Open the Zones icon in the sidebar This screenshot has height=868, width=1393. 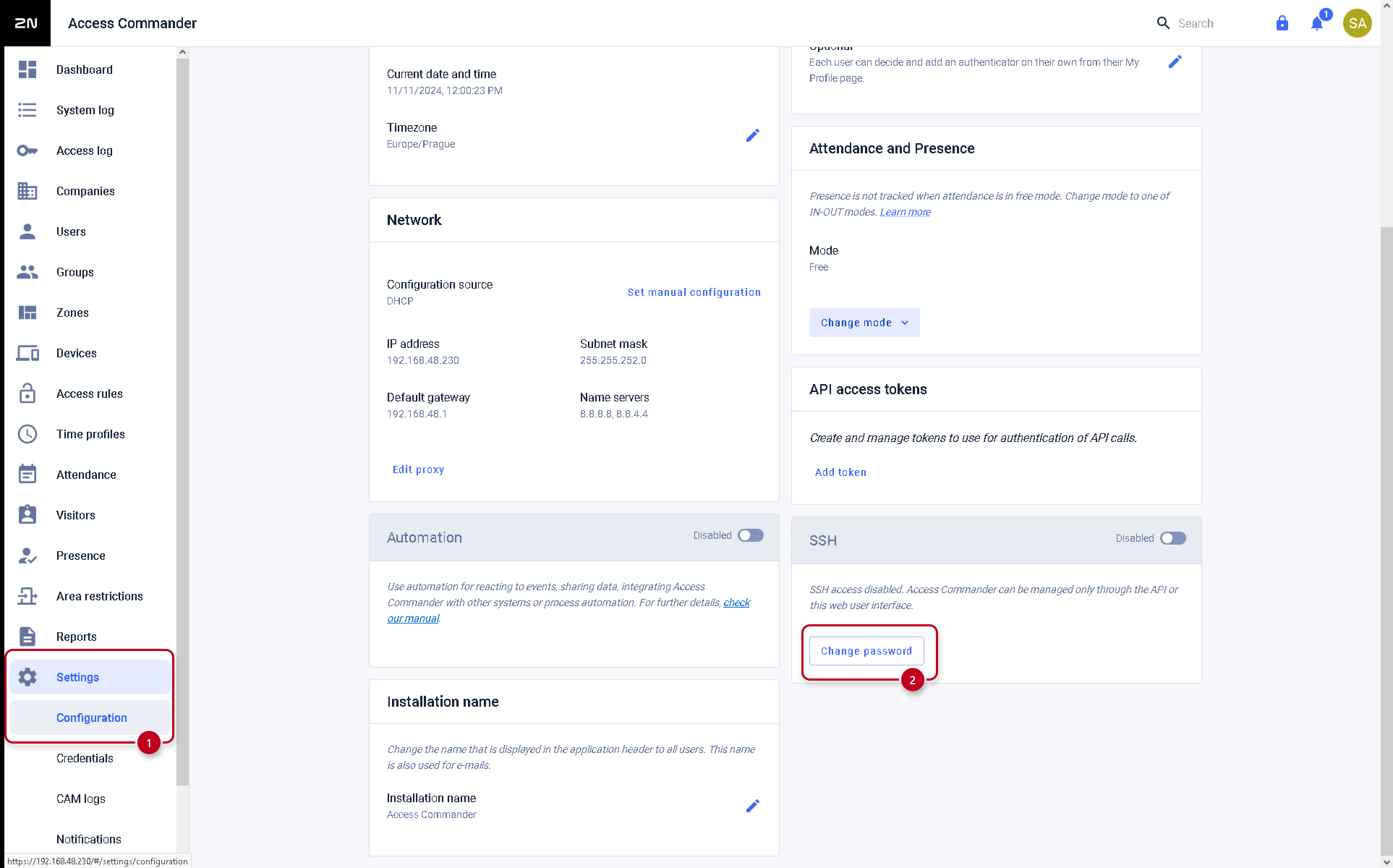tap(27, 312)
